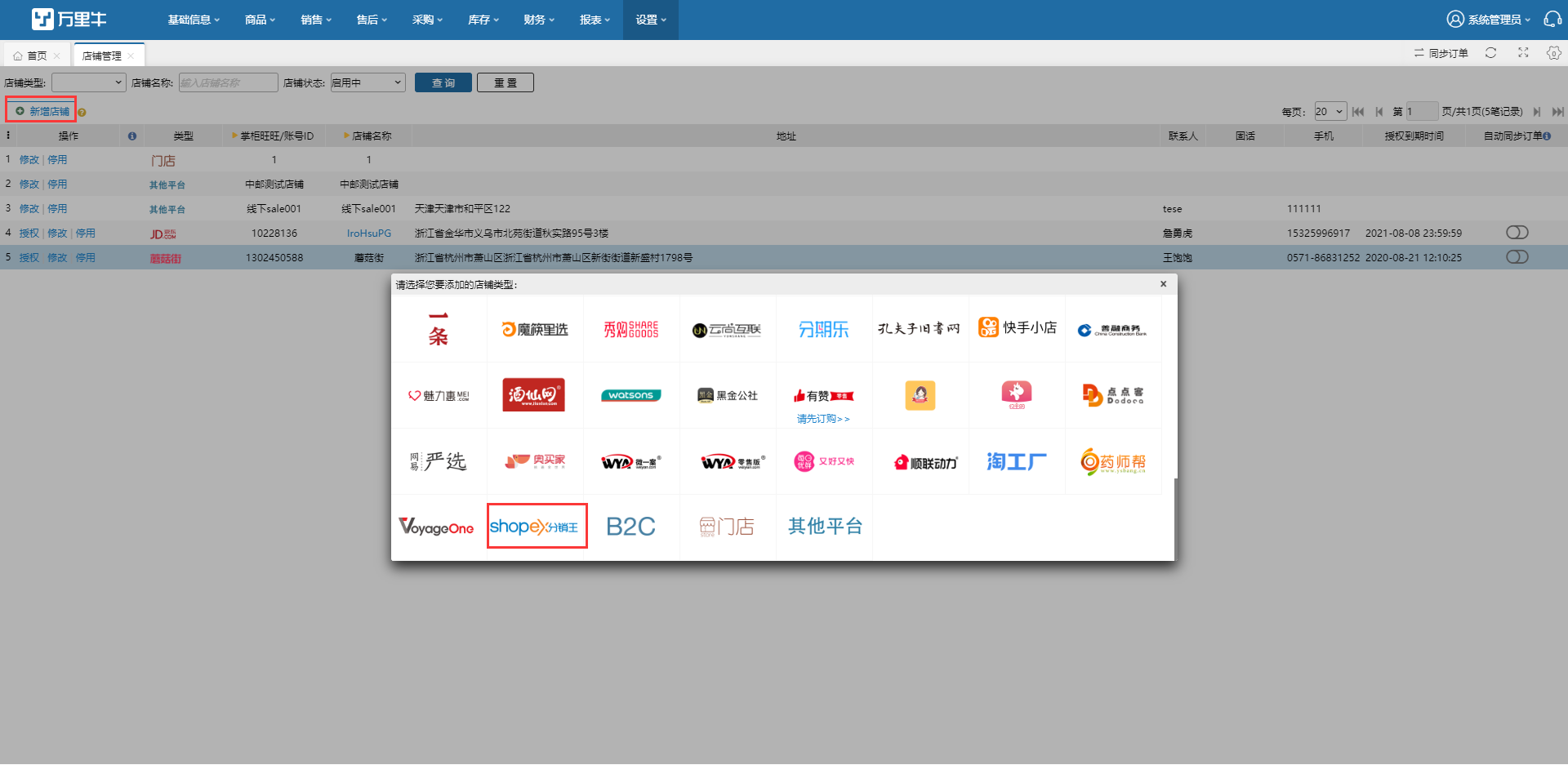Viewport: 1568px width, 765px height.
Task: Open the 库存 menu
Action: coord(483,20)
